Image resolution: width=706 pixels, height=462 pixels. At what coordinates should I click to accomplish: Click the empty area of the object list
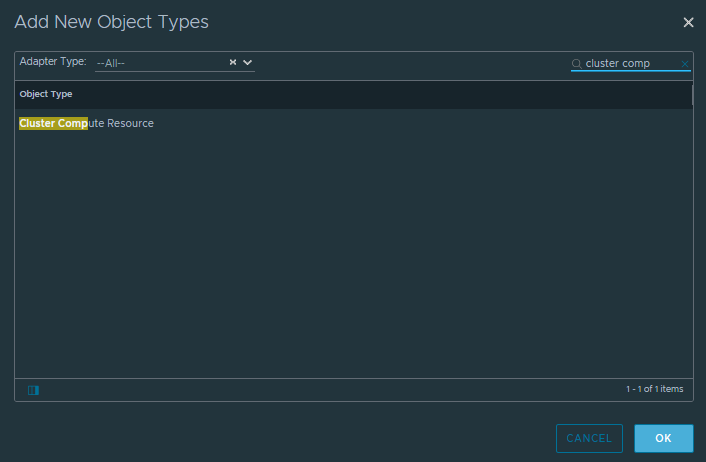[x=353, y=254]
